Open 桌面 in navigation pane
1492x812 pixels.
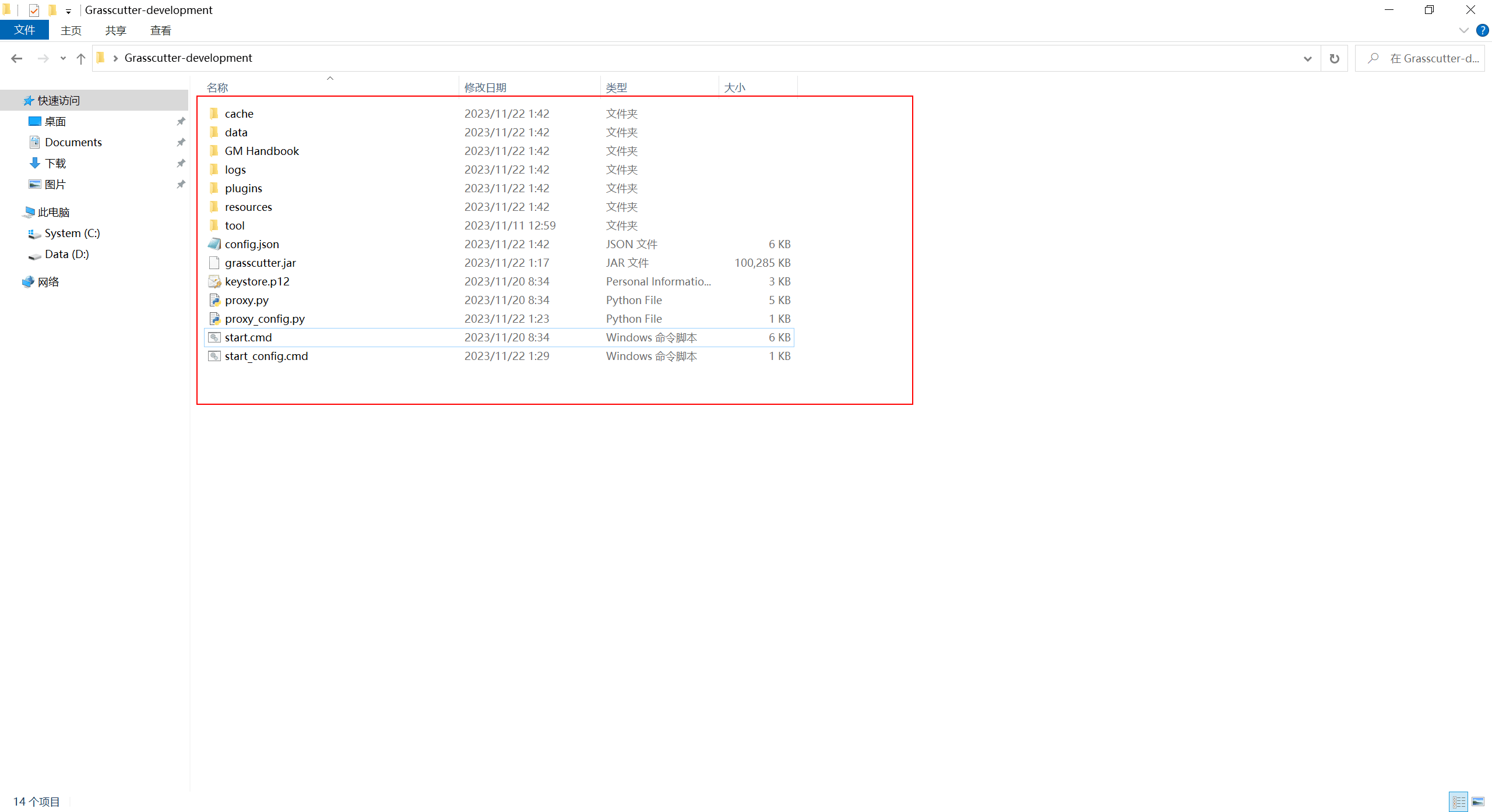(x=55, y=121)
